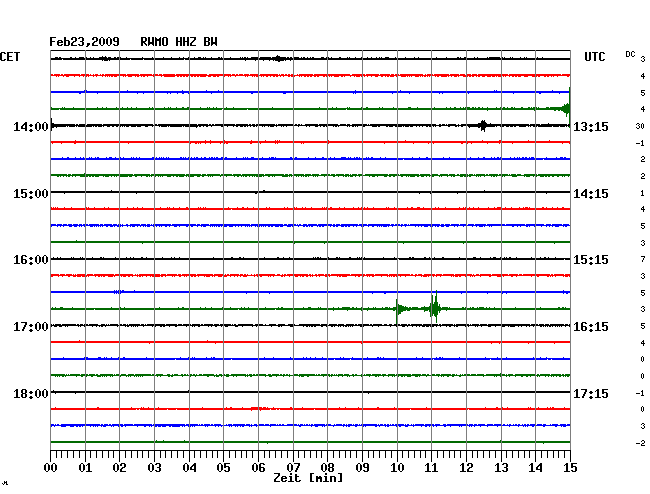This screenshot has height=494, width=650.
Task: Click the black disturbance near minute 06.5 on top trace
Action: [x=279, y=58]
